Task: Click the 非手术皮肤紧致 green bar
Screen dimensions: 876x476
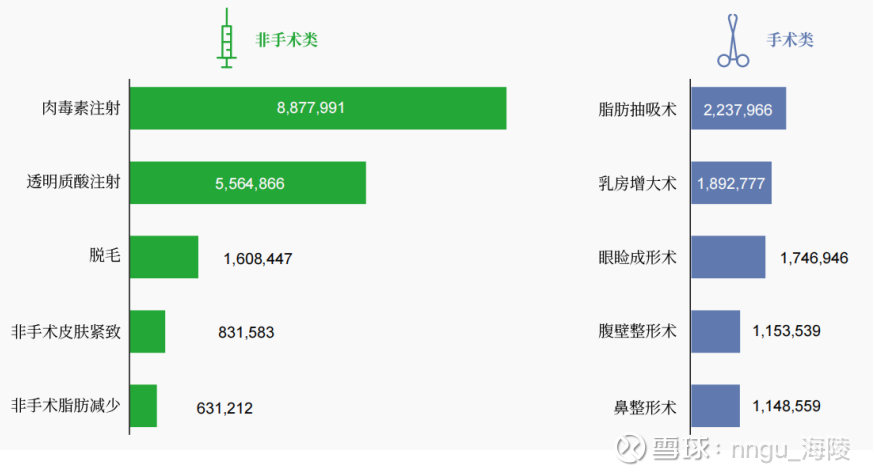Action: (x=148, y=332)
